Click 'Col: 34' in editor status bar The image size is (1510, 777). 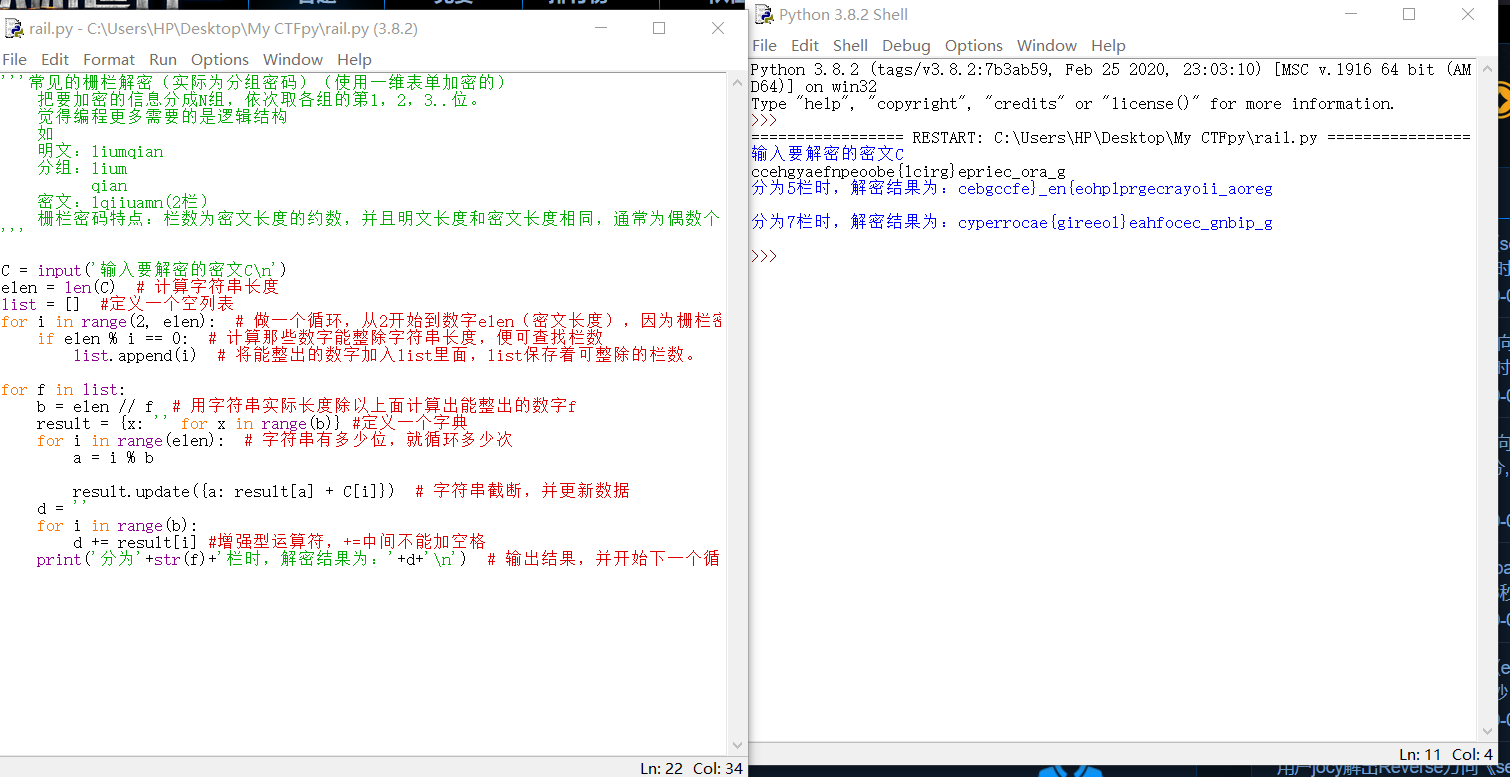click(716, 768)
